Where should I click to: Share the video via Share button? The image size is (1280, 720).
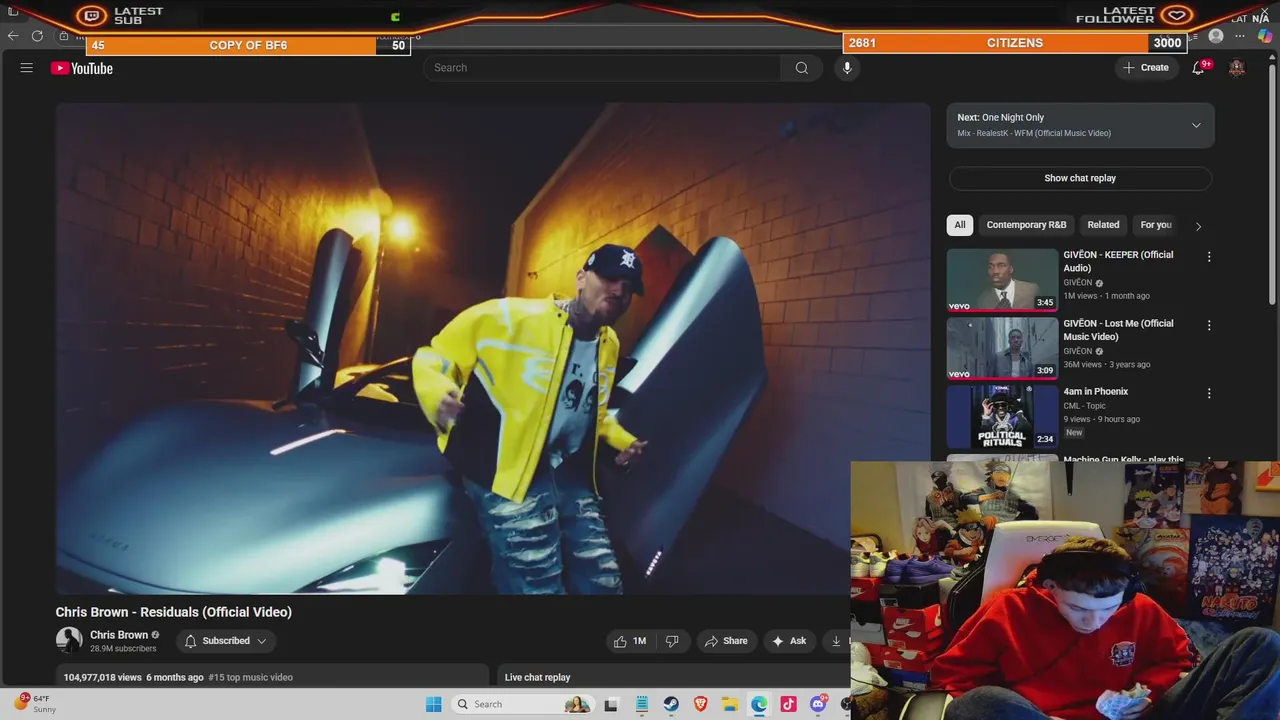click(x=725, y=641)
